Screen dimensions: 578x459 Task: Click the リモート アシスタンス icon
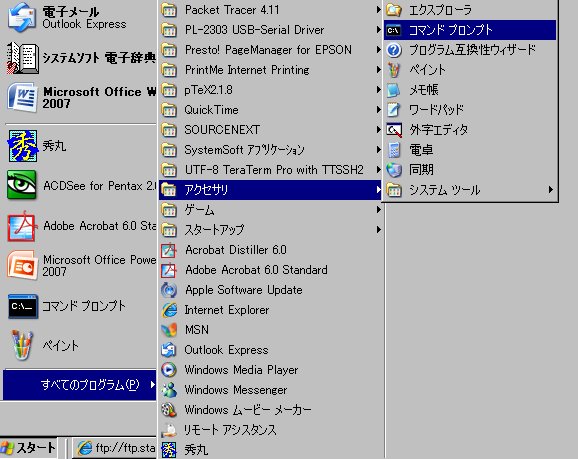coord(169,430)
